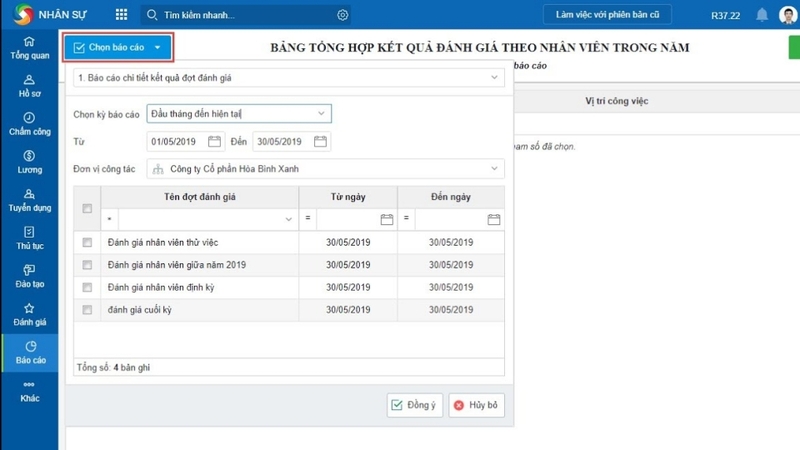Click the search magnifier icon
Image resolution: width=800 pixels, height=450 pixels.
152,15
